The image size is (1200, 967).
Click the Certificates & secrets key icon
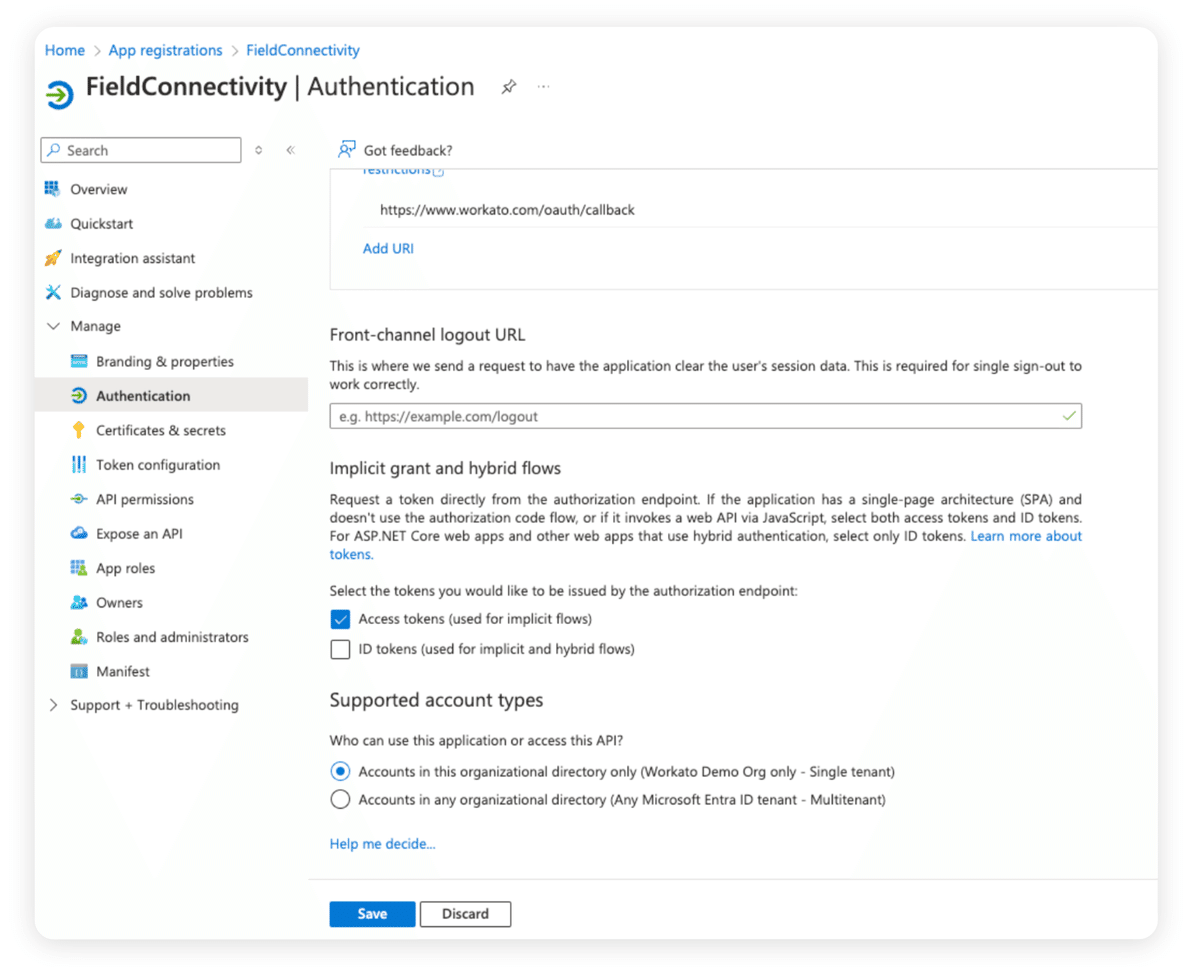pos(79,430)
